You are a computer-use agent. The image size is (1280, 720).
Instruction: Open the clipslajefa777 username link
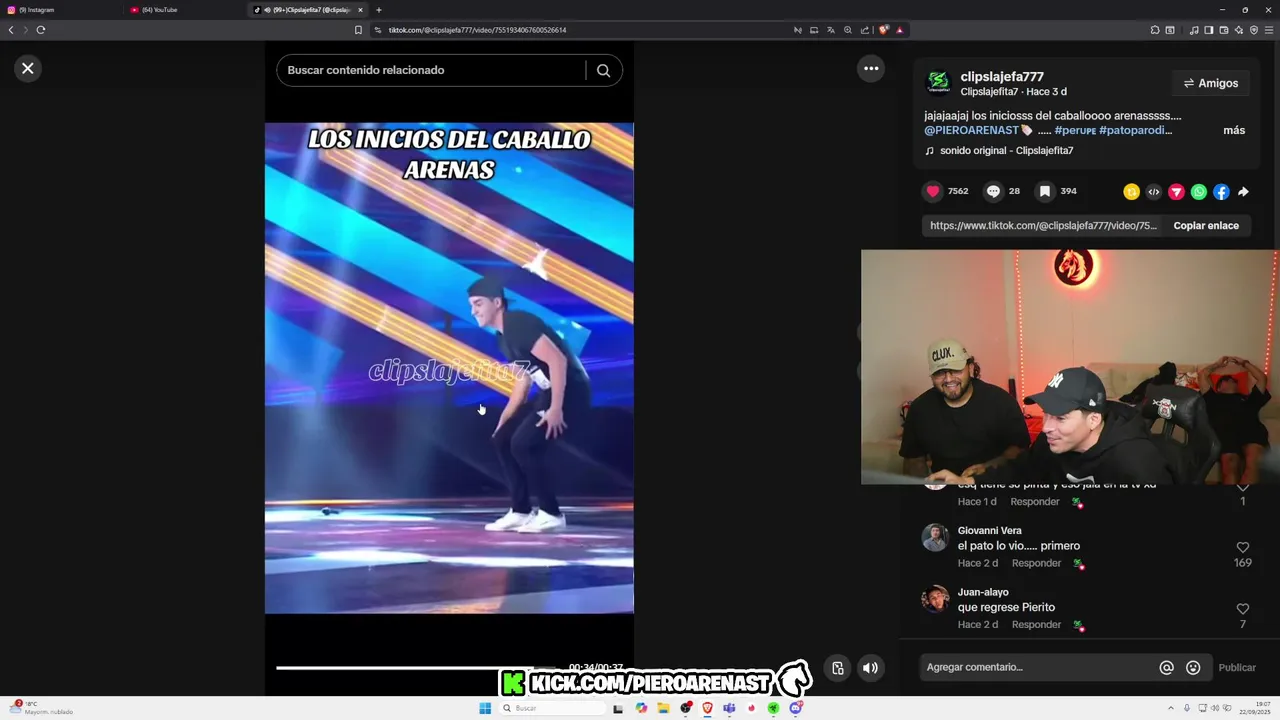coord(1002,76)
